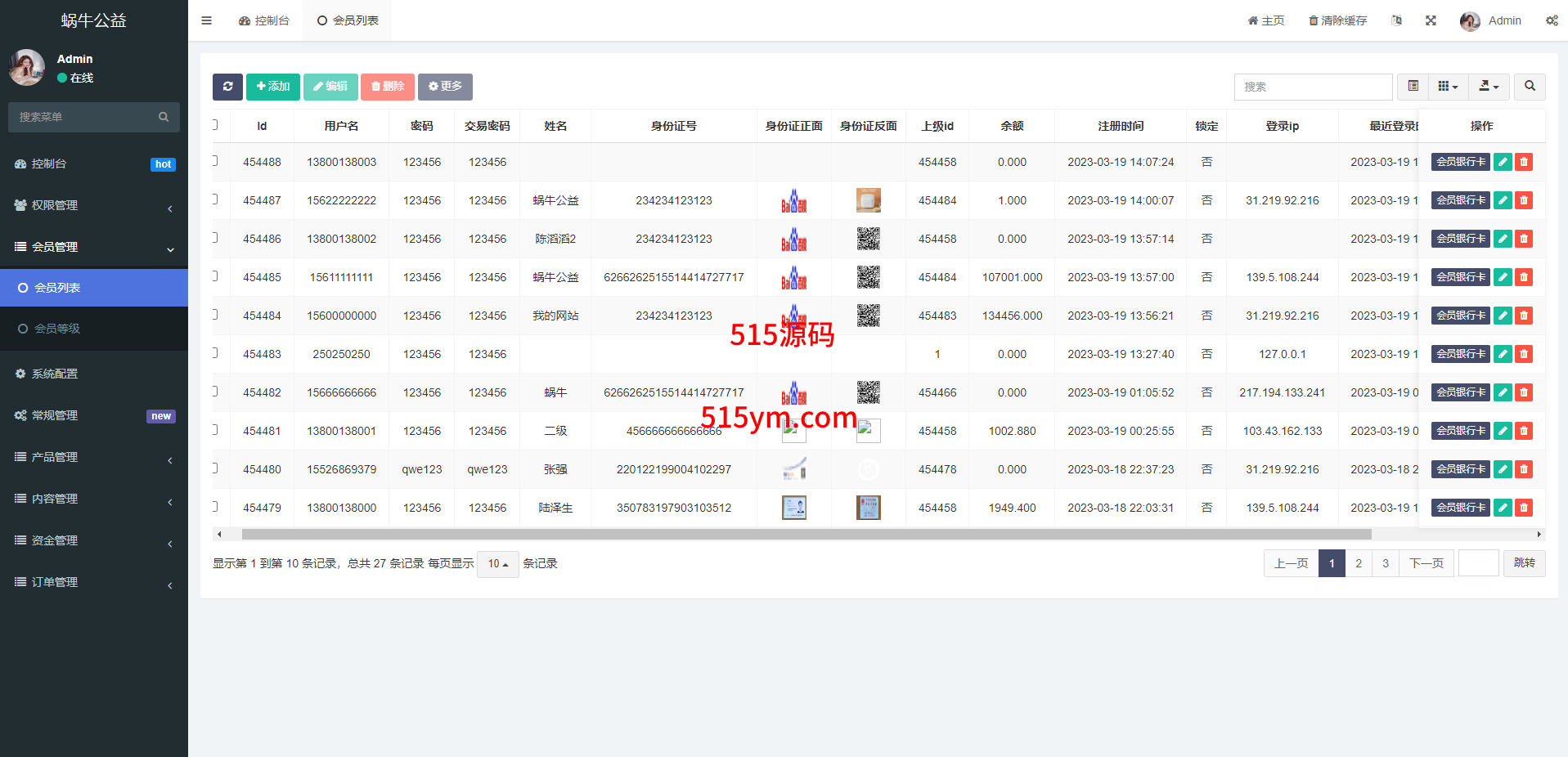Click the fullscreen icon in top bar
Screen dimensions: 1568x757
point(1431,20)
